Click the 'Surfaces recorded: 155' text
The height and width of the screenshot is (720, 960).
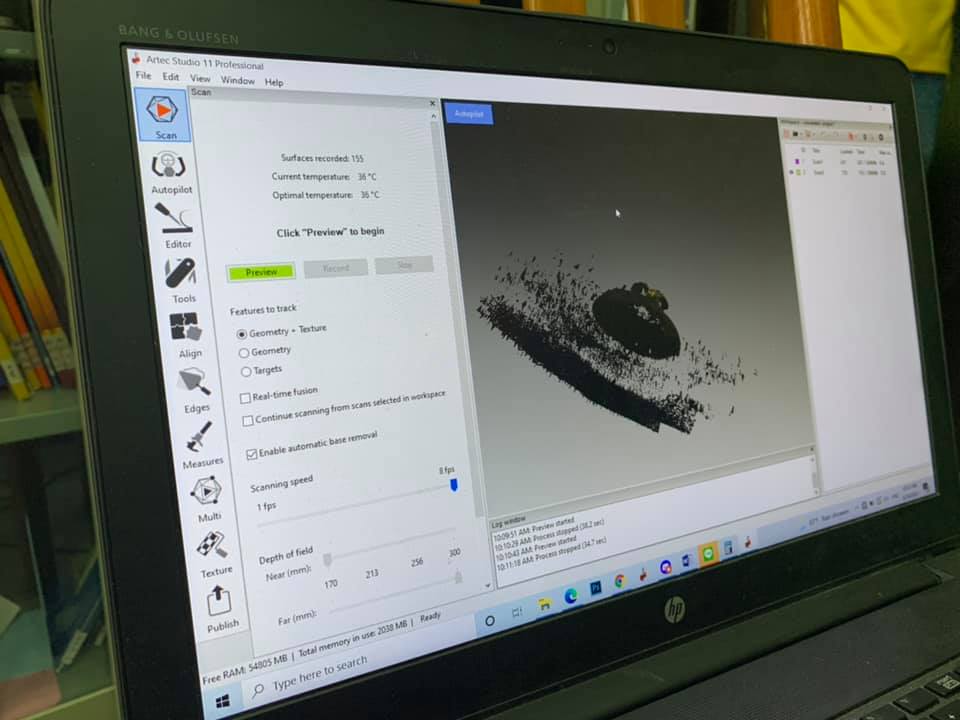pyautogui.click(x=322, y=158)
